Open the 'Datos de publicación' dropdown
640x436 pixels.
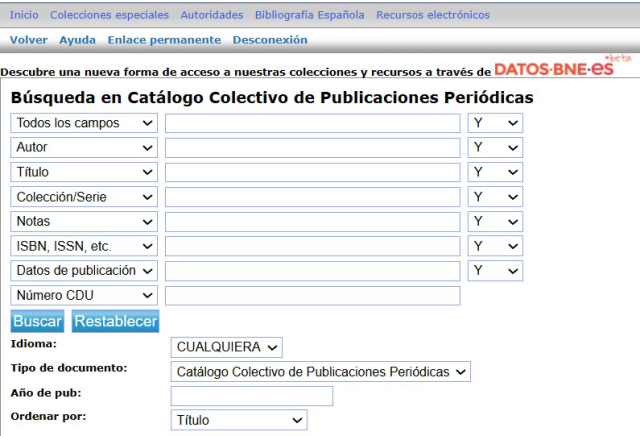click(84, 271)
